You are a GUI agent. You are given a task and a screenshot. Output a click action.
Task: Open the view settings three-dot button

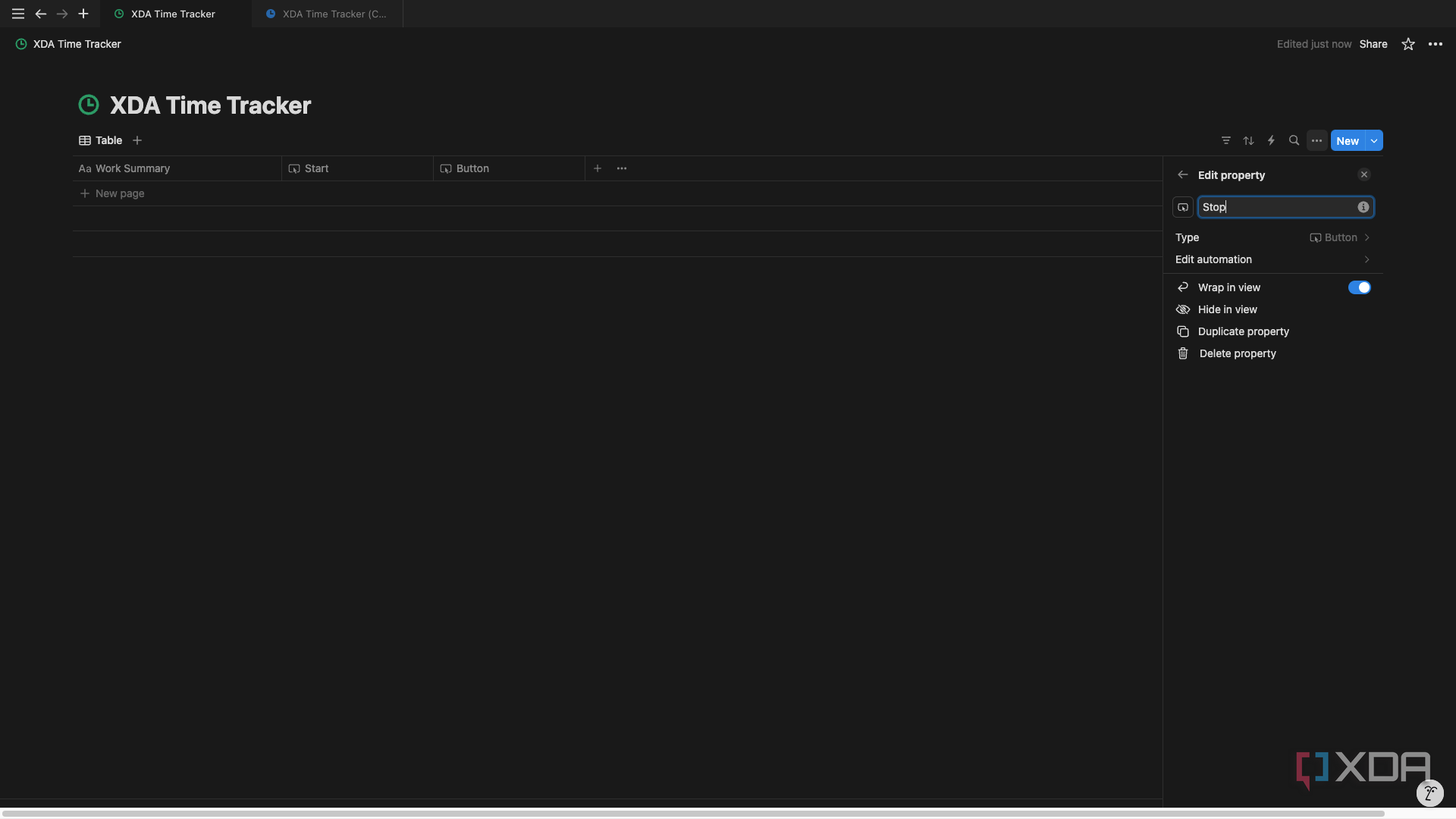pyautogui.click(x=1317, y=140)
